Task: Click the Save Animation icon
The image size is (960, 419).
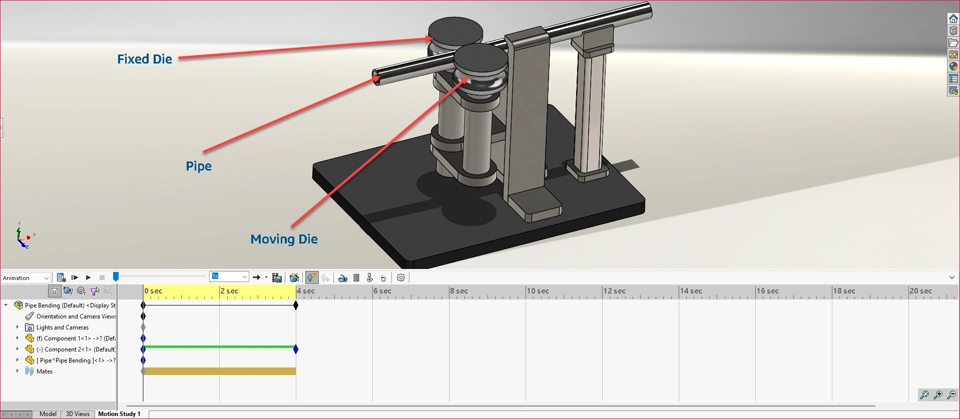Action: click(277, 277)
